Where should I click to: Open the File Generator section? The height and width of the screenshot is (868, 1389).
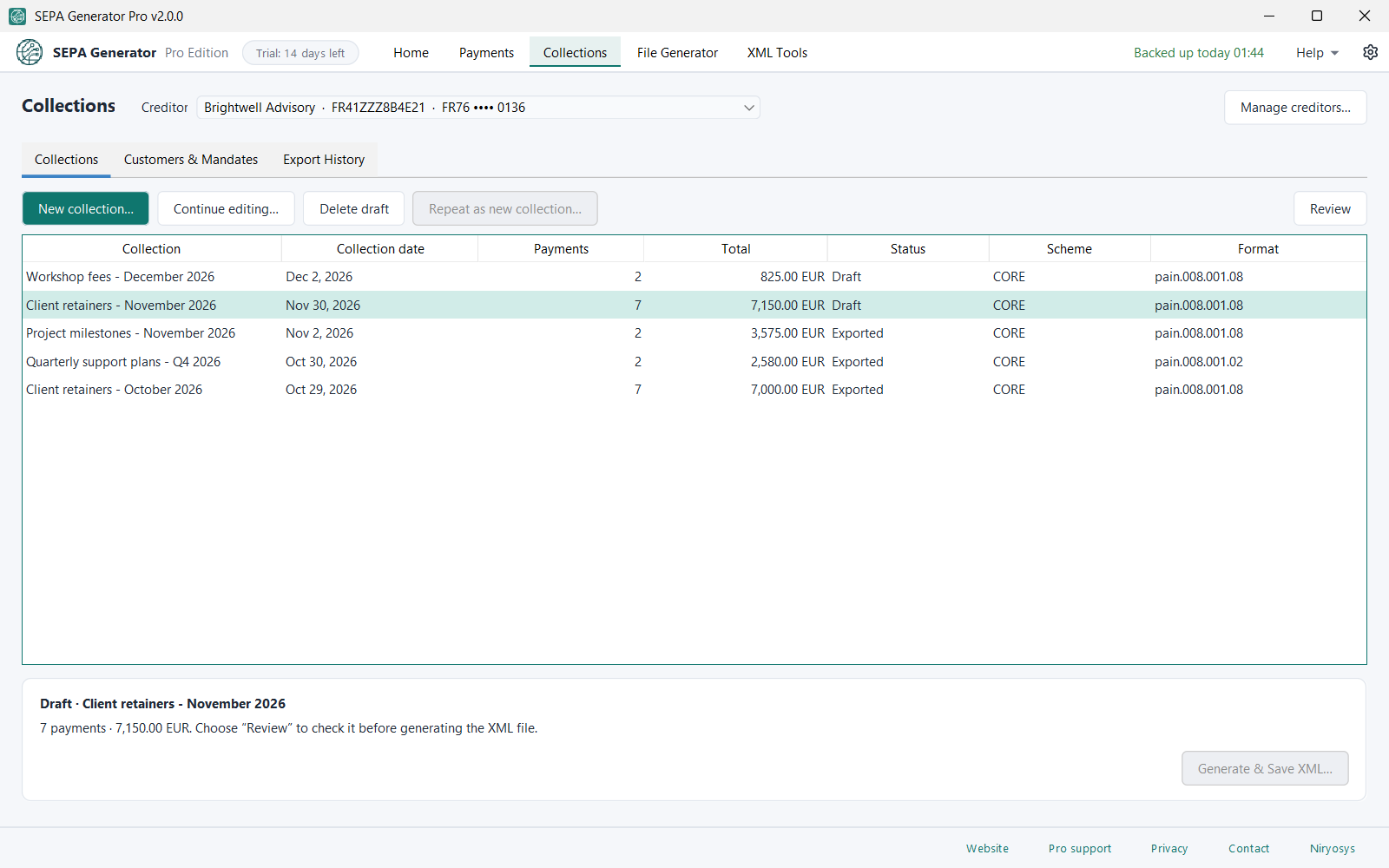(x=677, y=53)
